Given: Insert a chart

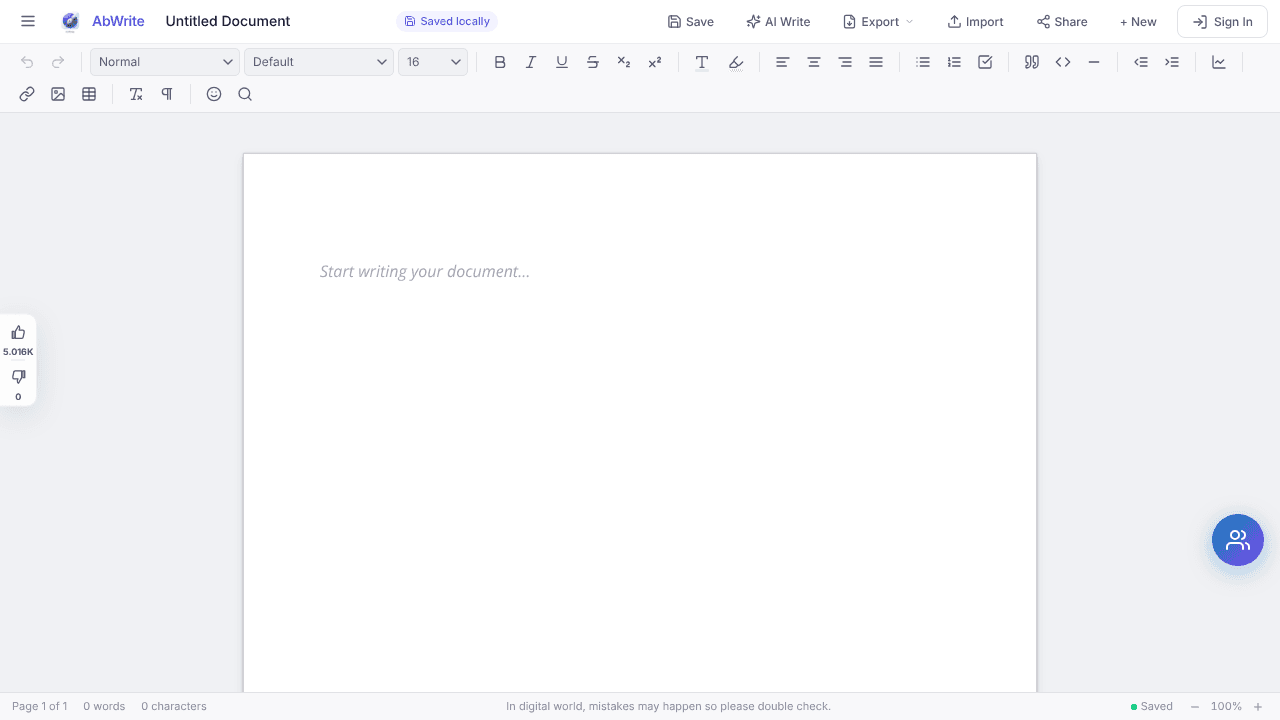Looking at the screenshot, I should tap(1219, 62).
